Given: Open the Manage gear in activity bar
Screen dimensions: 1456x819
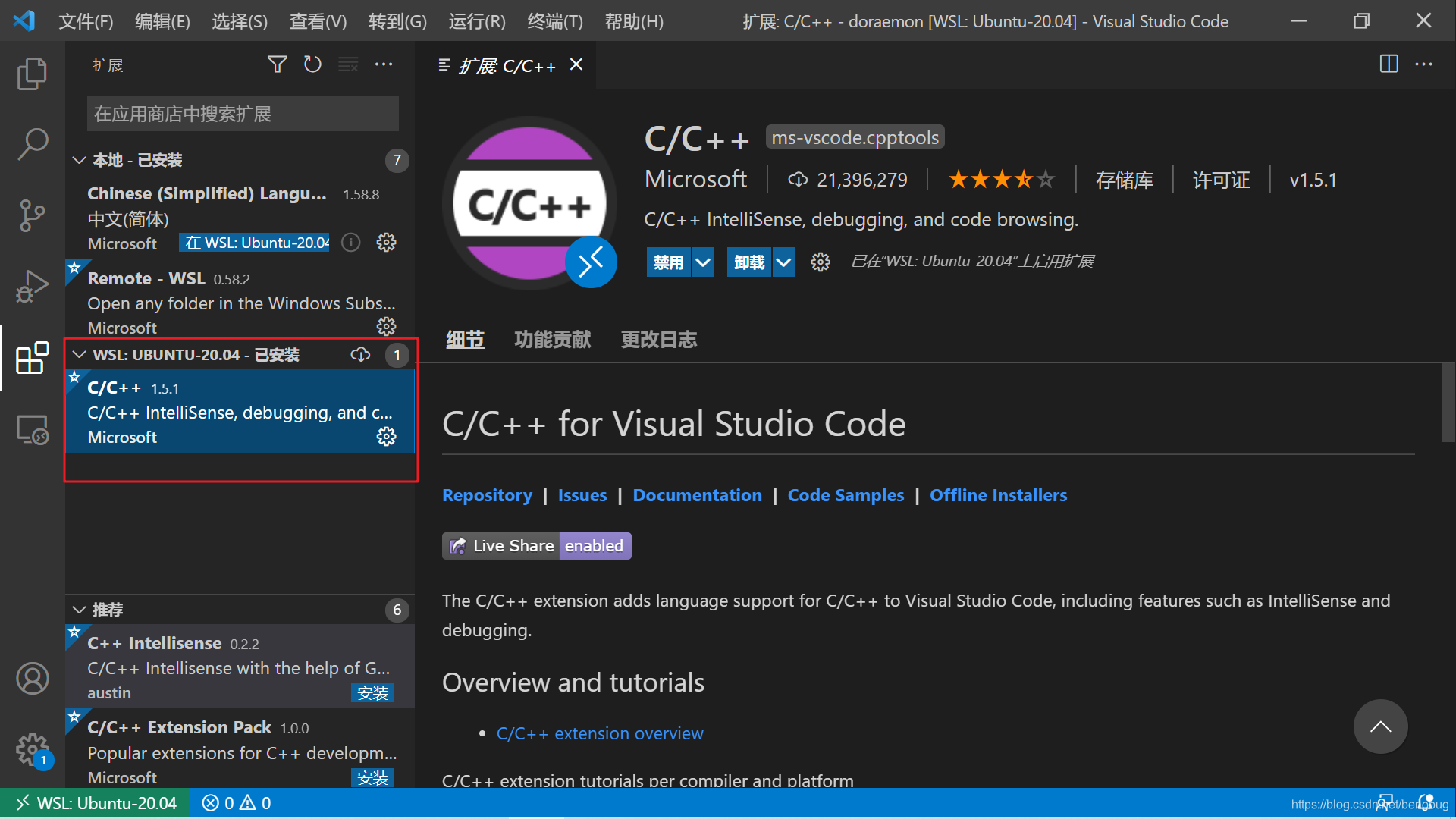Looking at the screenshot, I should tap(32, 749).
